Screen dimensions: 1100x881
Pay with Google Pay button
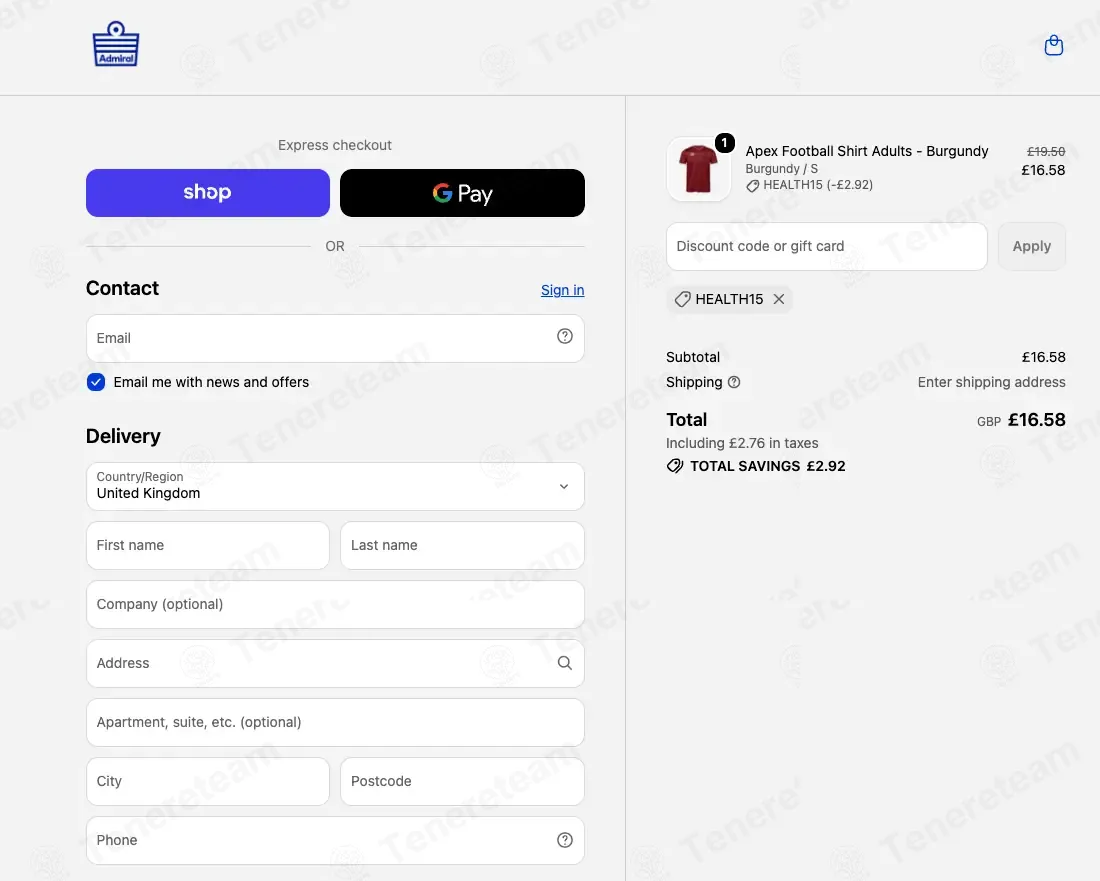pos(462,193)
